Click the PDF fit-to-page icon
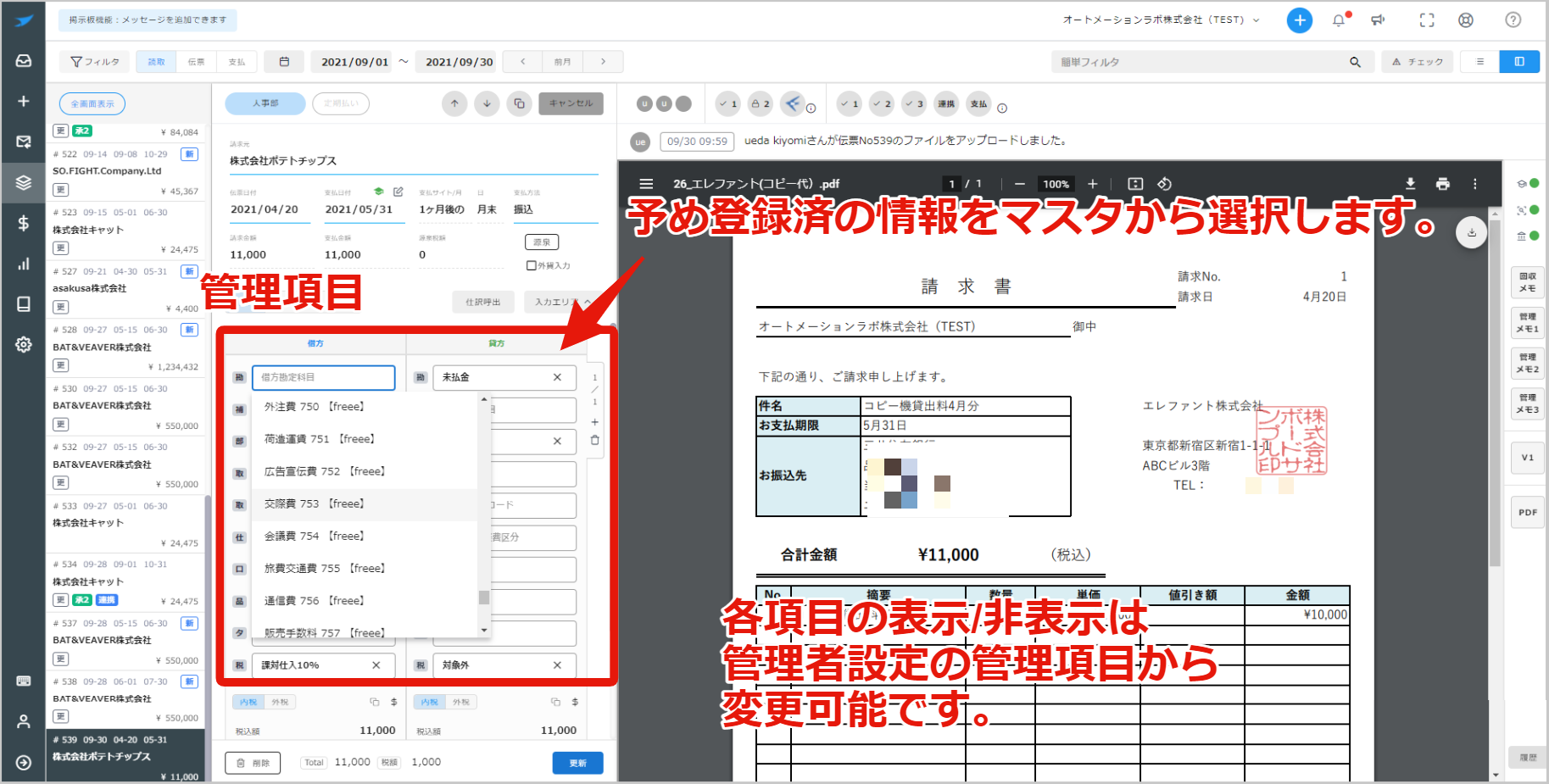1549x784 pixels. (1135, 184)
